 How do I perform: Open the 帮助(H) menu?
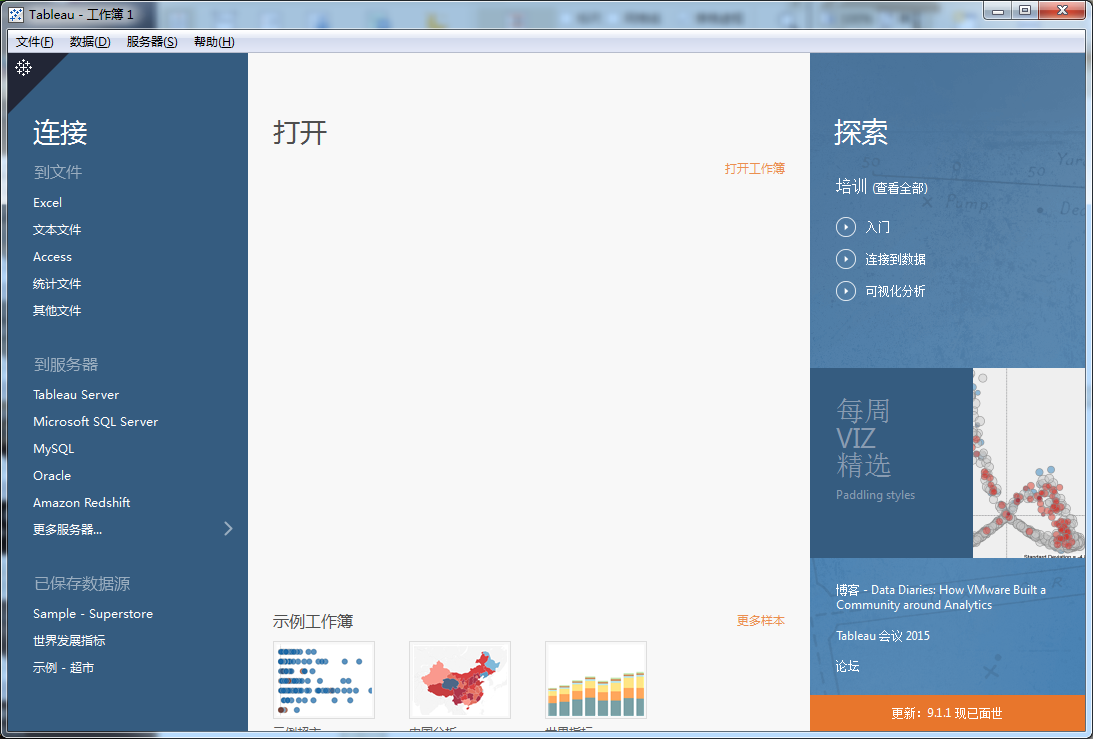pyautogui.click(x=214, y=42)
